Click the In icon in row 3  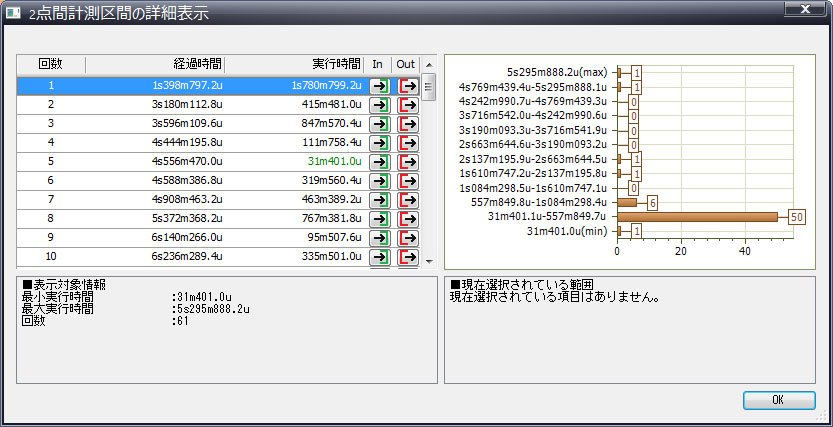click(380, 124)
